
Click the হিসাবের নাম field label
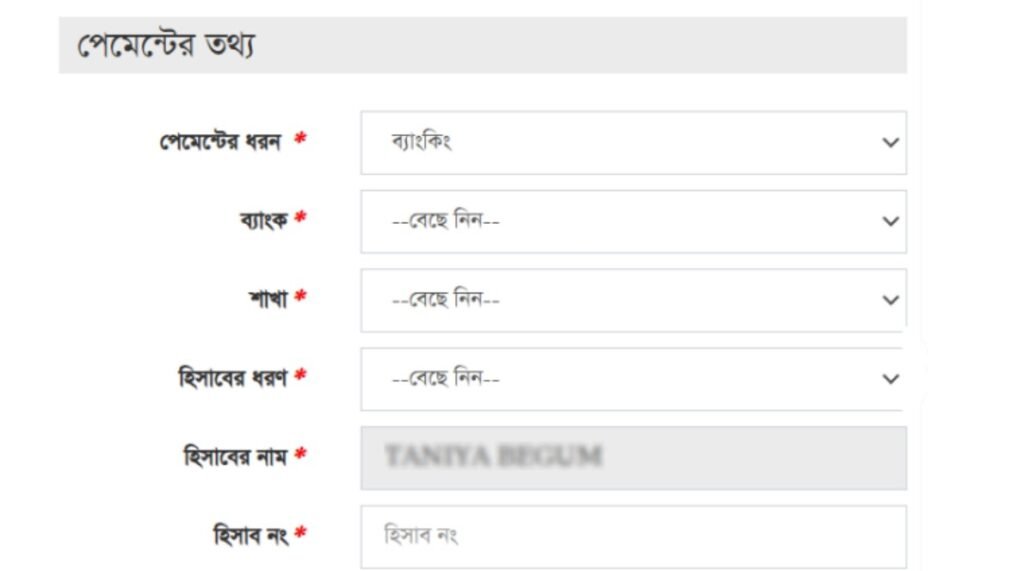(x=236, y=457)
